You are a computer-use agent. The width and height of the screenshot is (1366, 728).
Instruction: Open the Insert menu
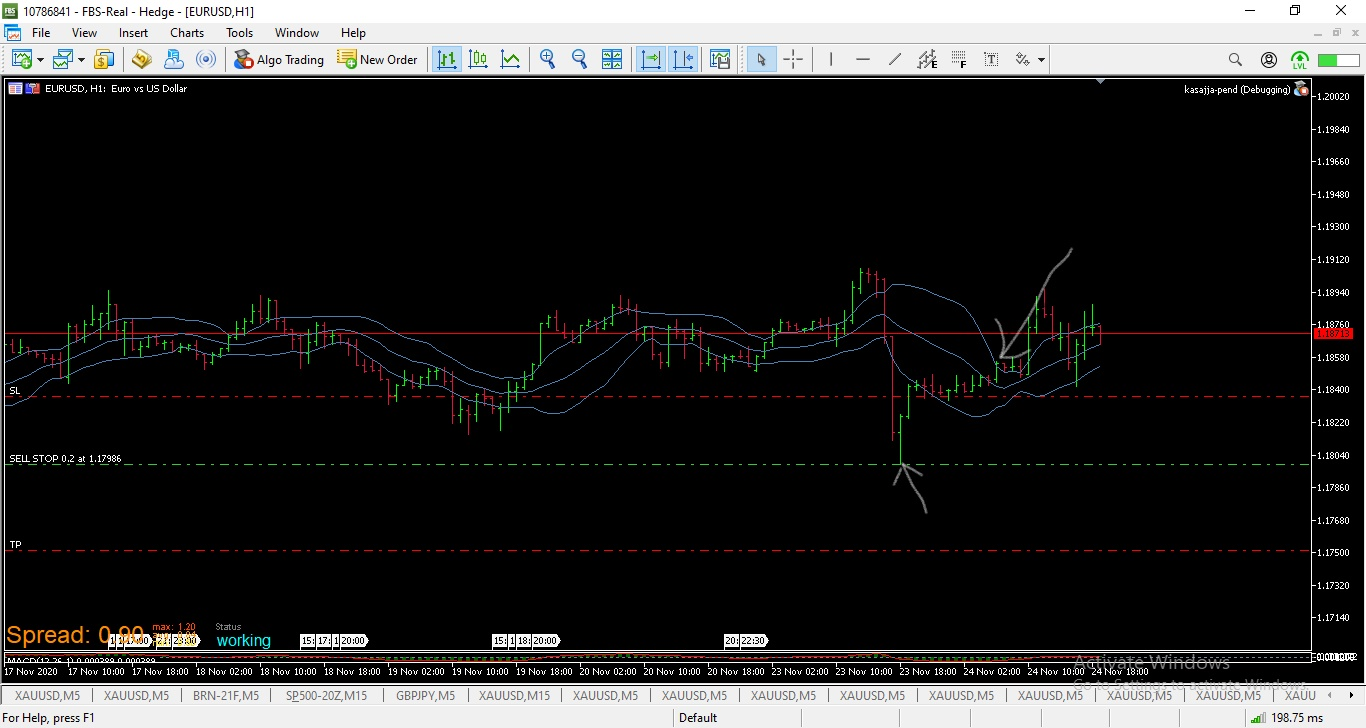pos(133,33)
